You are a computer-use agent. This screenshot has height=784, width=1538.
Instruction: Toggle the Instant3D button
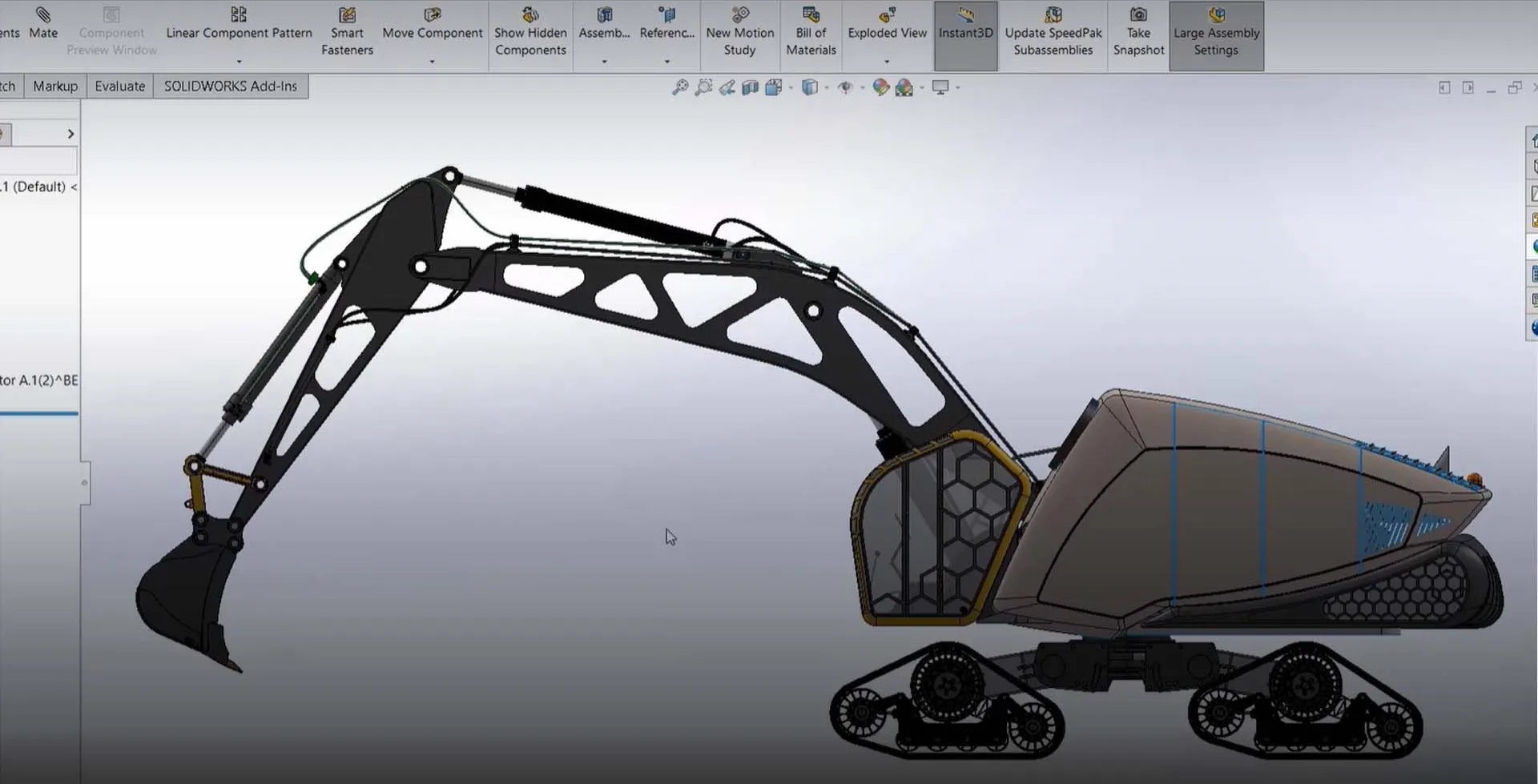click(x=965, y=35)
